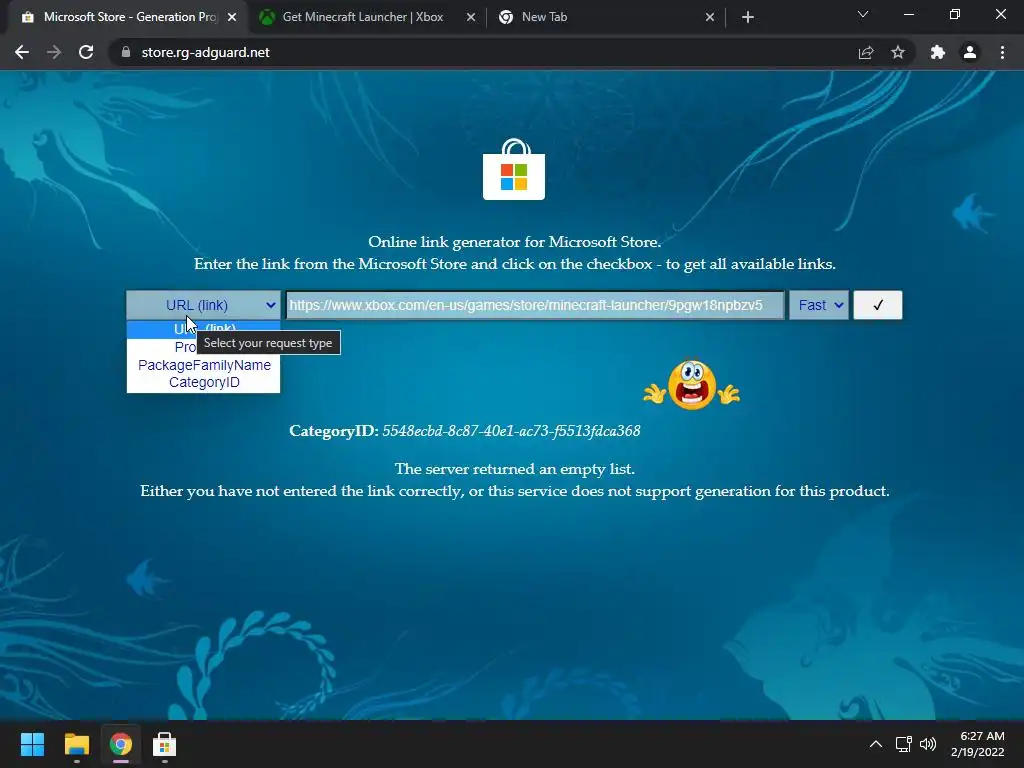Viewport: 1024px width, 768px height.
Task: Close the Get Minecraft Launcher tab
Action: coord(471,17)
